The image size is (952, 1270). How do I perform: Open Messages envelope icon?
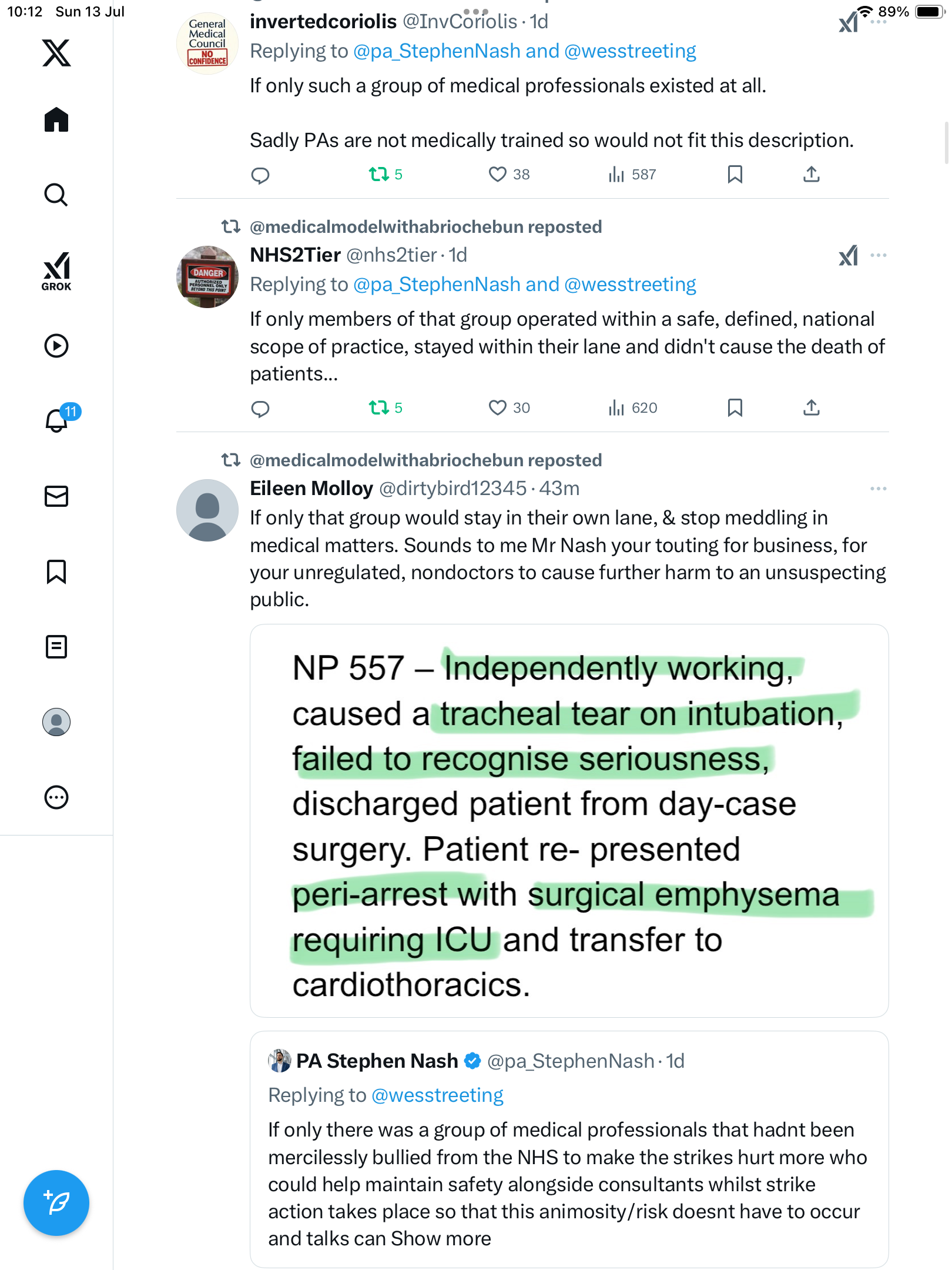tap(56, 496)
